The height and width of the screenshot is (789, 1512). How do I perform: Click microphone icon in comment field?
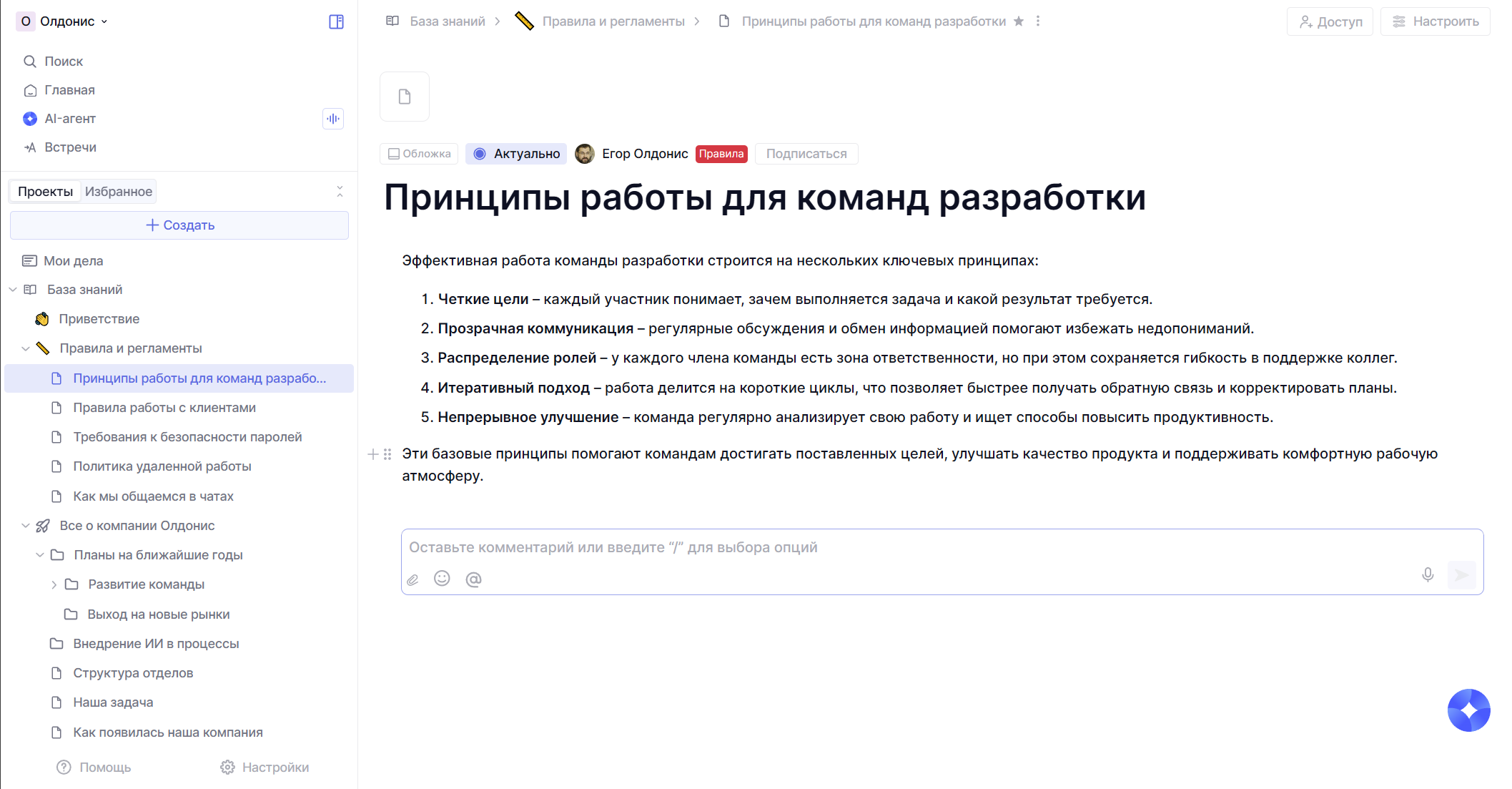(1428, 575)
